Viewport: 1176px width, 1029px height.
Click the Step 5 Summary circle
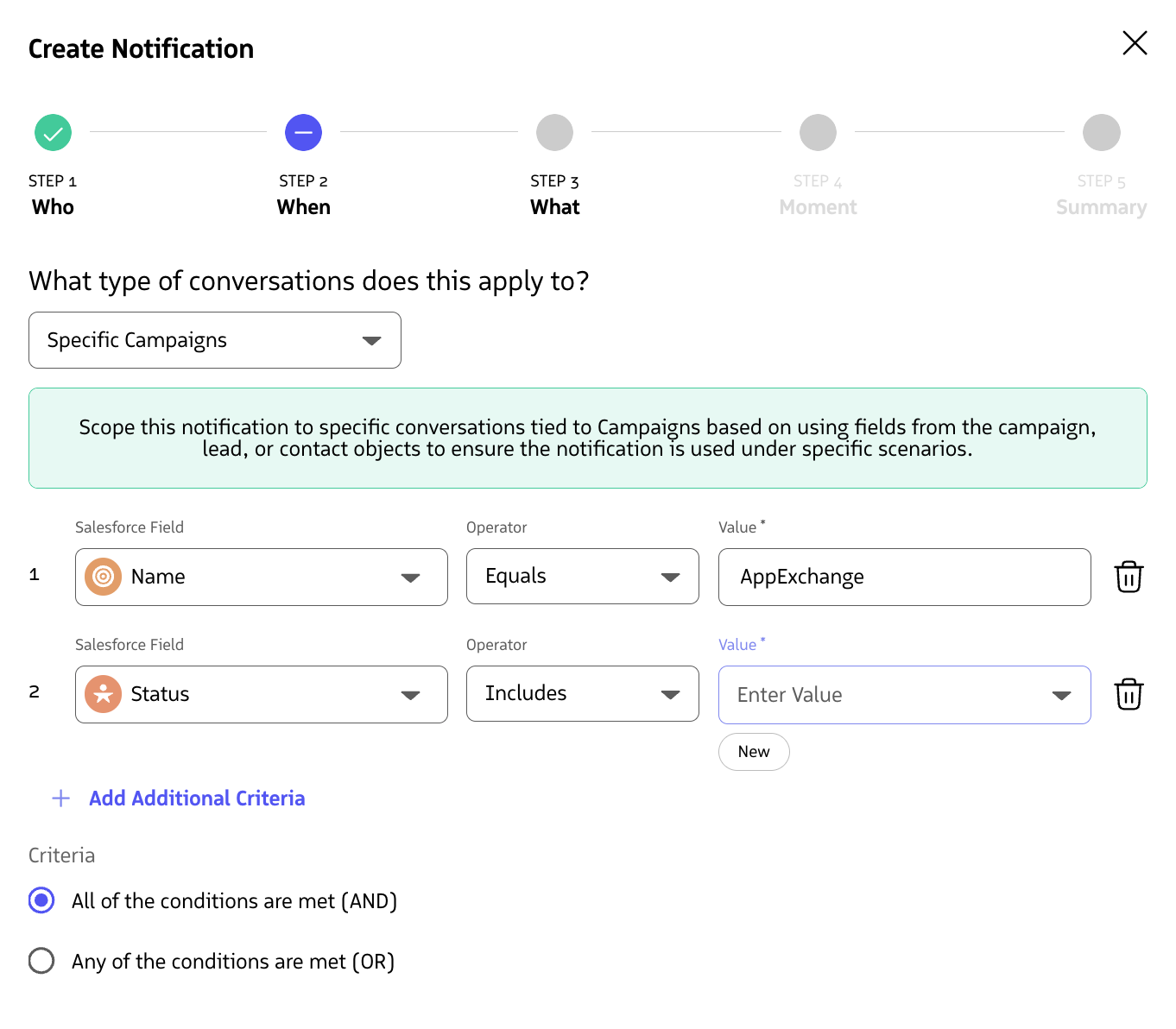[x=1101, y=132]
